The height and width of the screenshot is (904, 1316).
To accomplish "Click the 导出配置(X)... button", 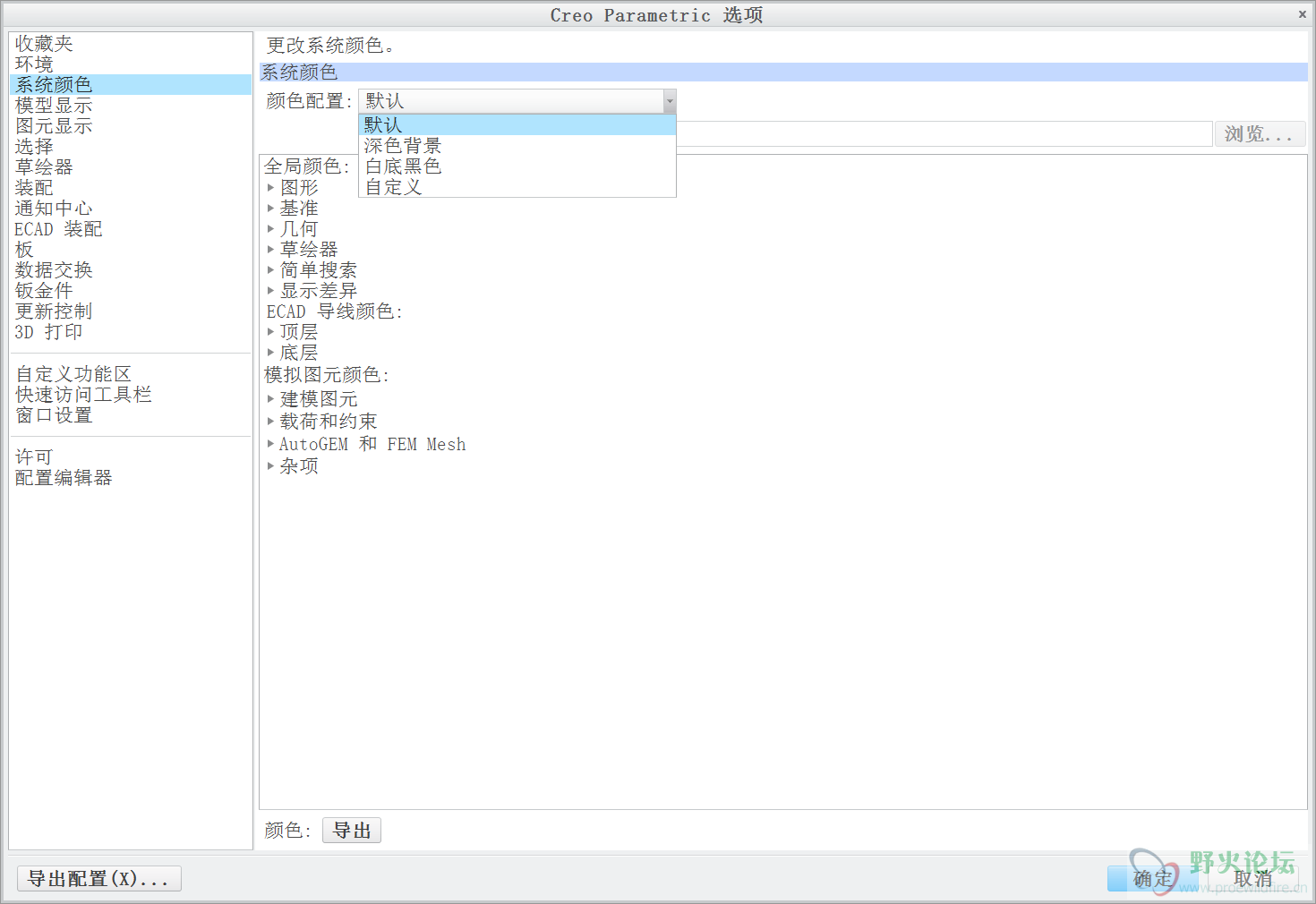I will point(99,879).
